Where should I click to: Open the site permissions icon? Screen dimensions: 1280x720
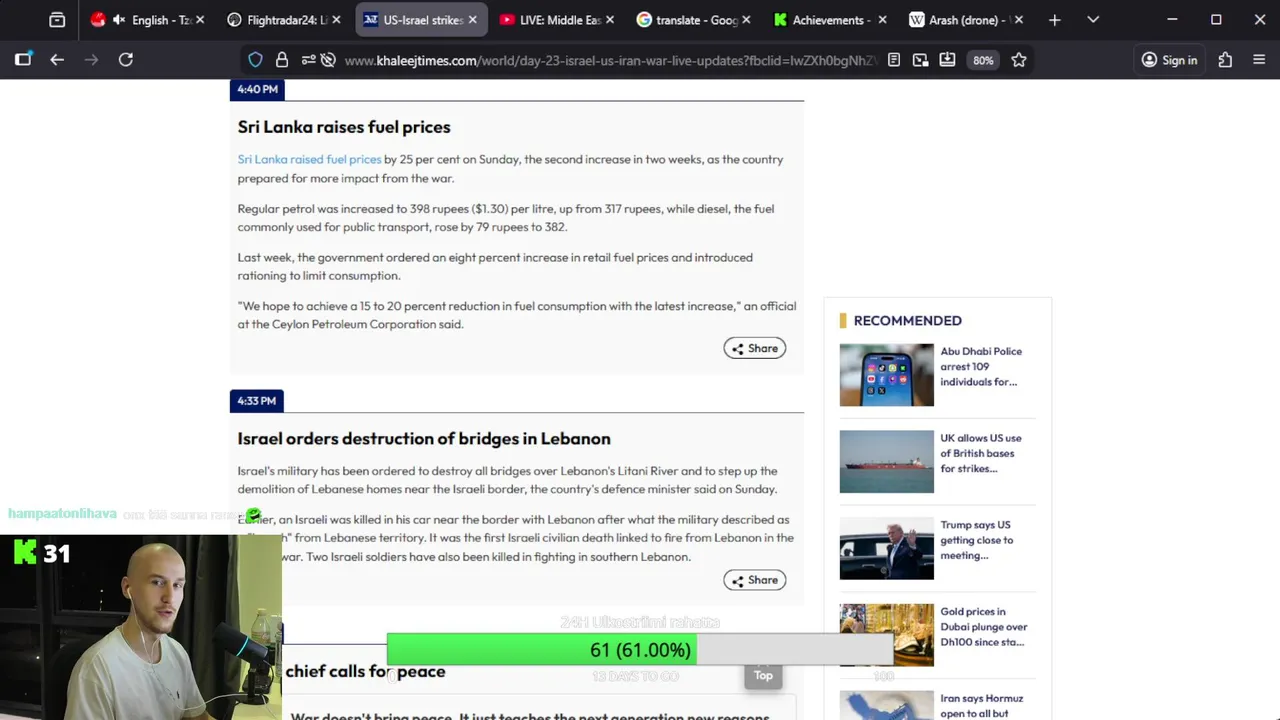coord(308,60)
